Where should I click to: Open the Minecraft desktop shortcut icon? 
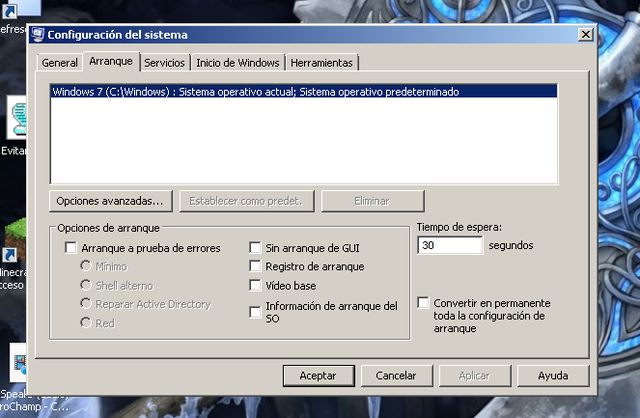16,240
